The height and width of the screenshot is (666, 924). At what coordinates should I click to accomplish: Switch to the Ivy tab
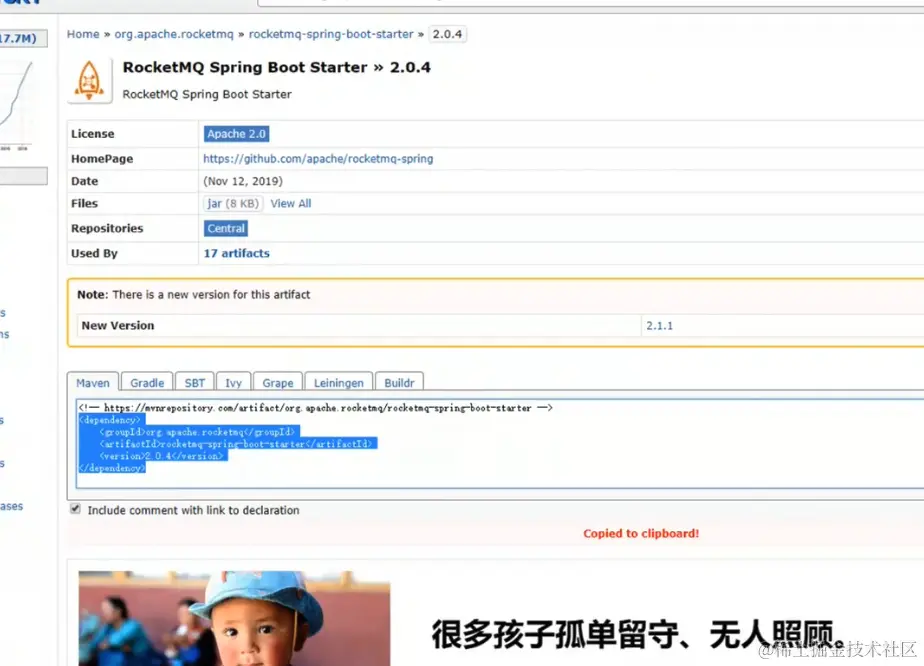233,382
